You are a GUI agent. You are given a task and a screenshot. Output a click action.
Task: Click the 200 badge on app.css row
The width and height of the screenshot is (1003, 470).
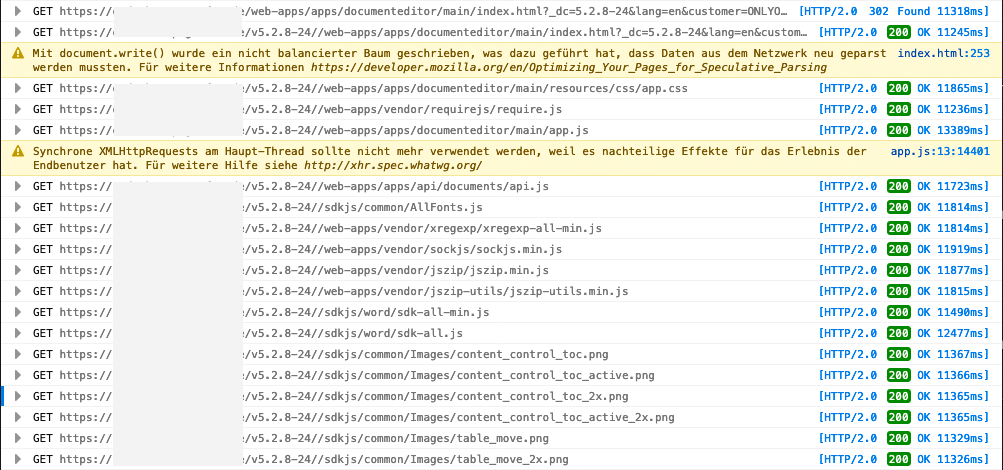click(x=899, y=88)
